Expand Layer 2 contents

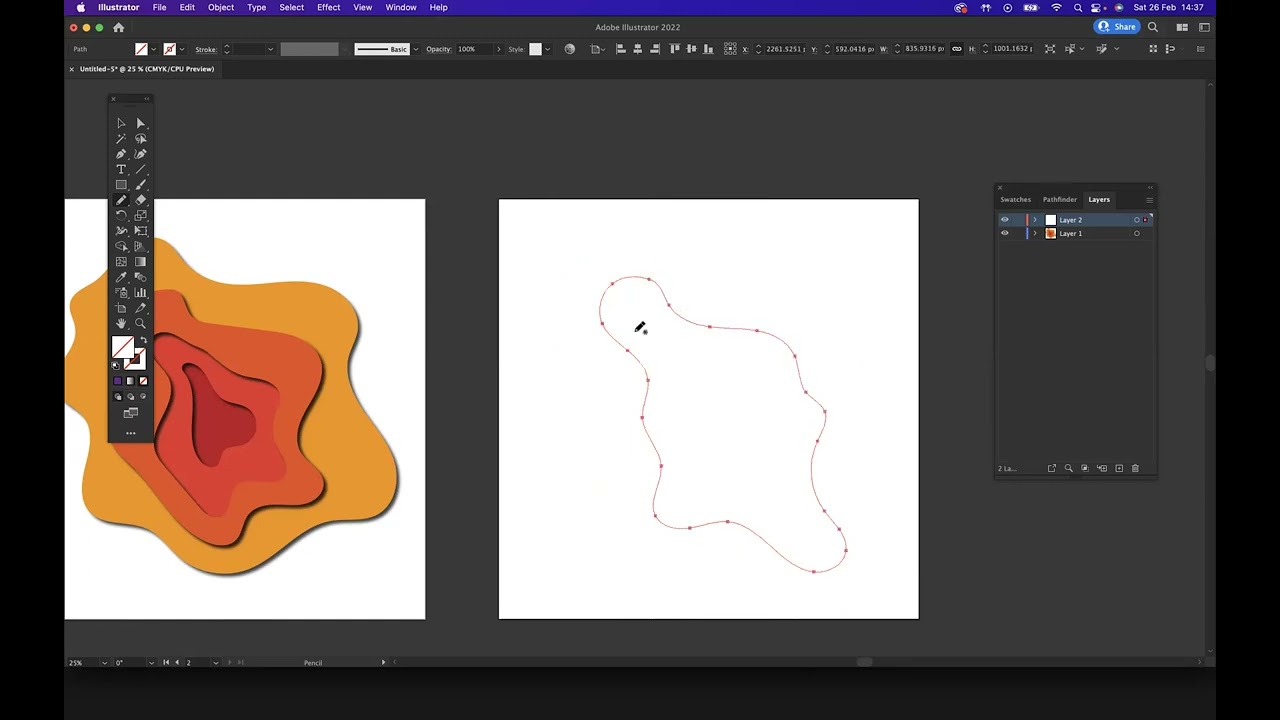[x=1035, y=220]
